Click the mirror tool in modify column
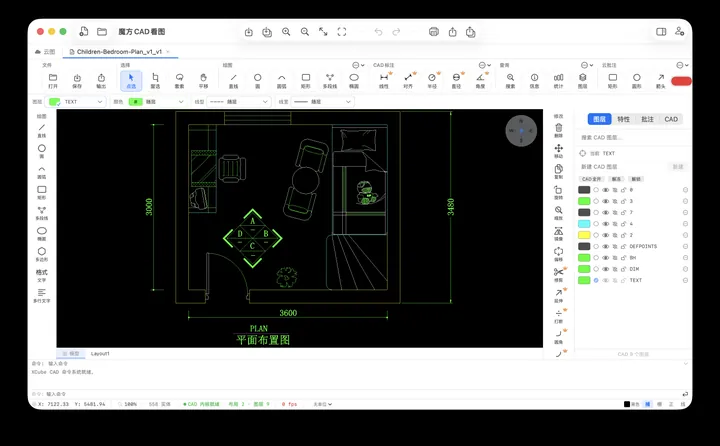 click(558, 233)
